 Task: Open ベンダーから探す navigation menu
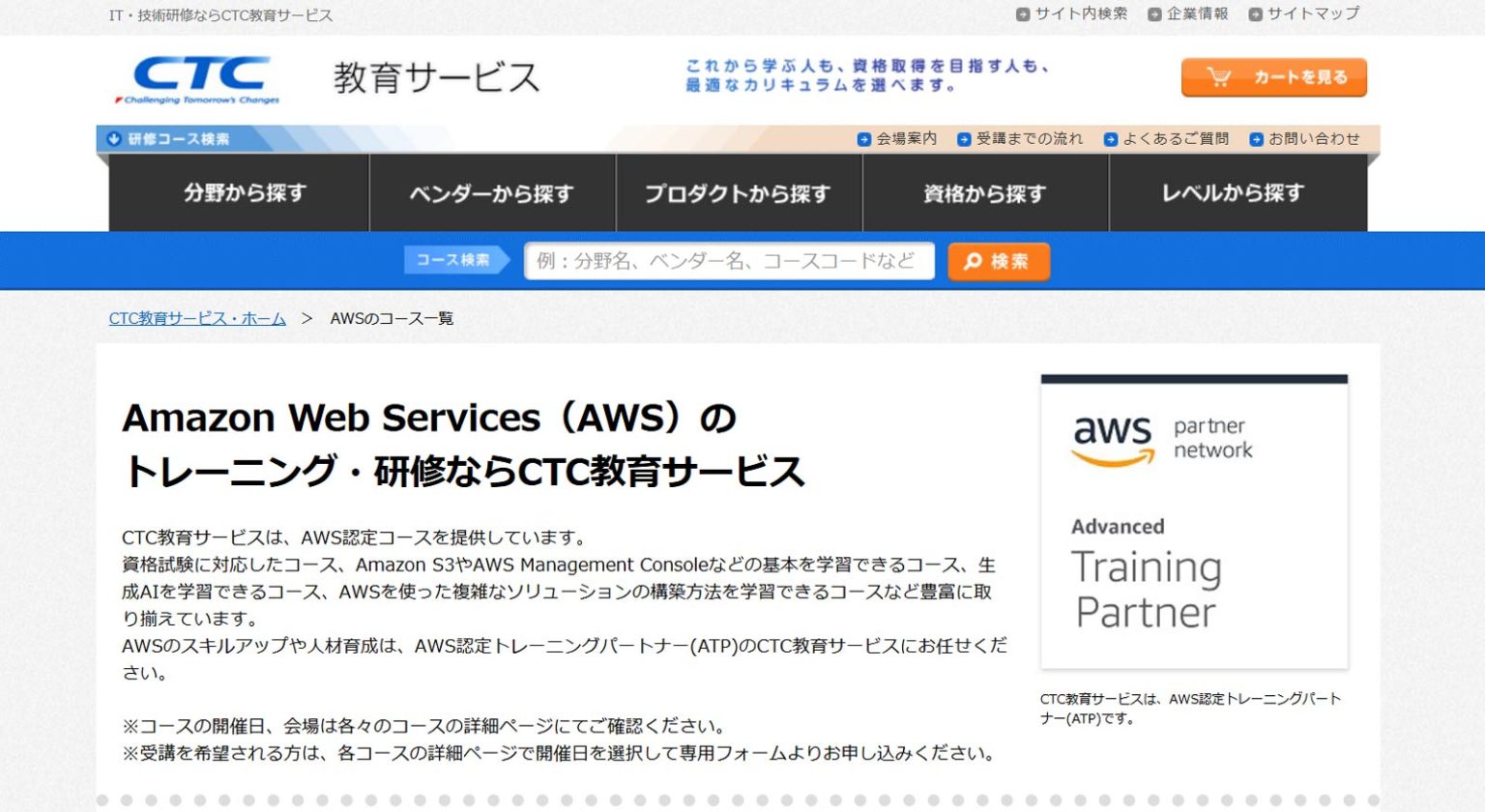coord(492,192)
